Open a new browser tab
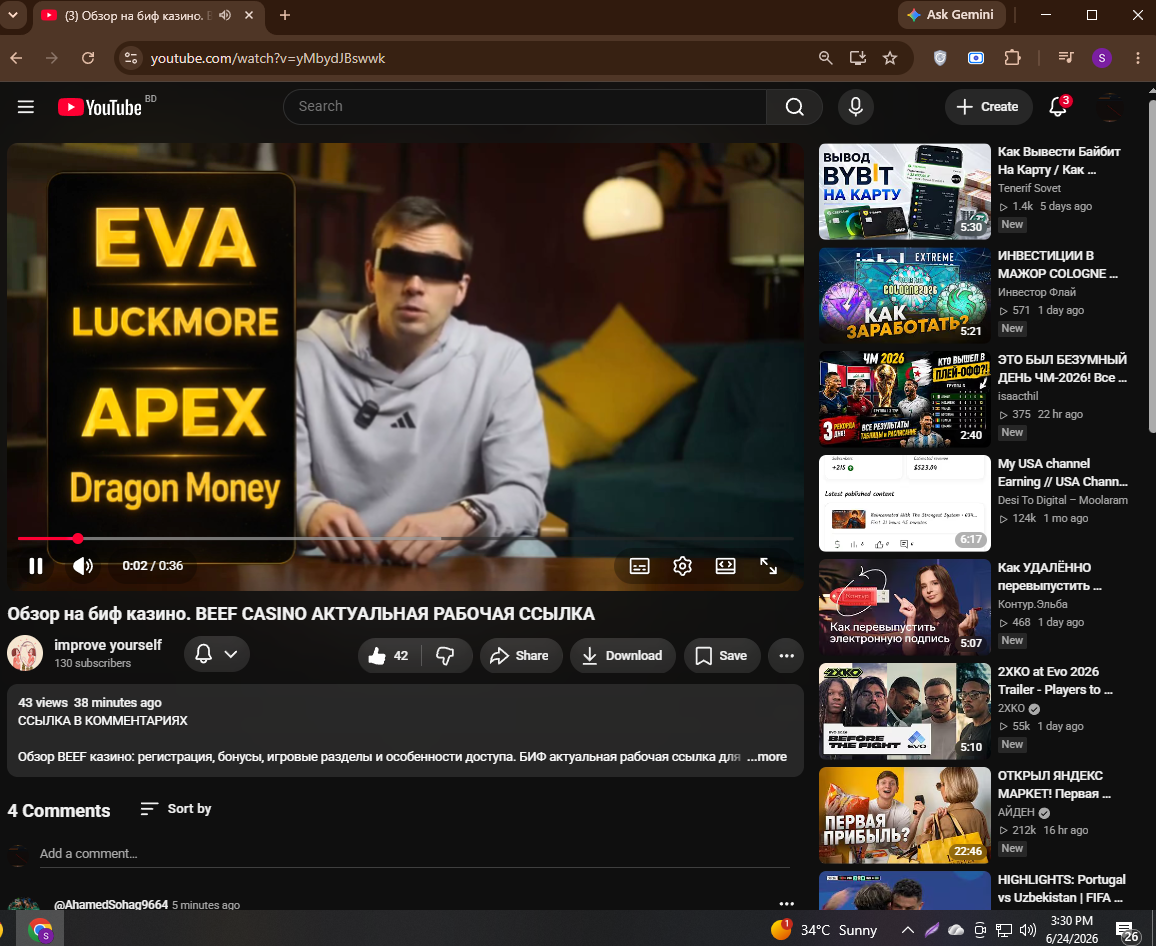 [285, 15]
